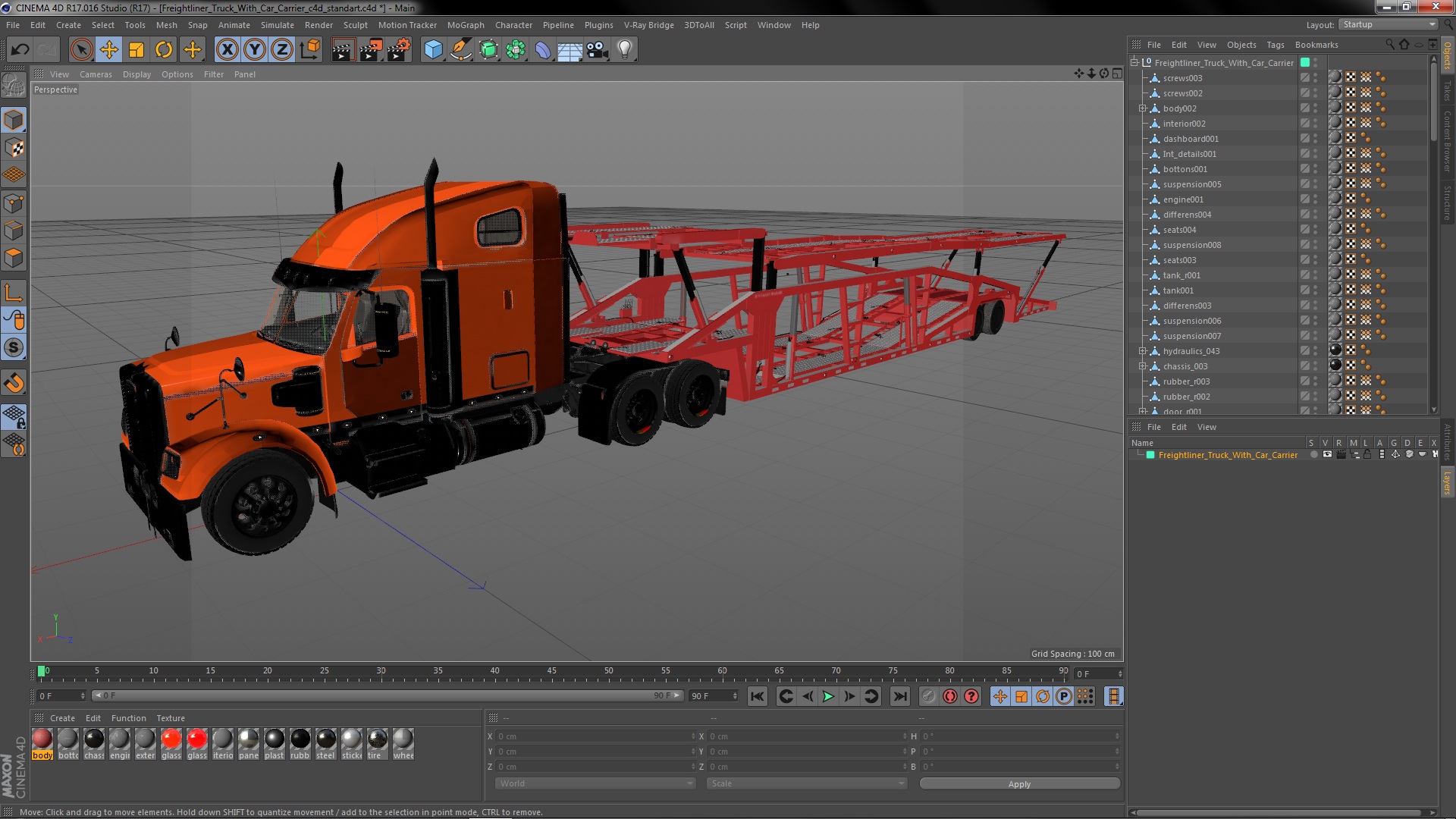This screenshot has width=1456, height=819.
Task: Open the V-Ray Bridge menu
Action: [x=648, y=25]
